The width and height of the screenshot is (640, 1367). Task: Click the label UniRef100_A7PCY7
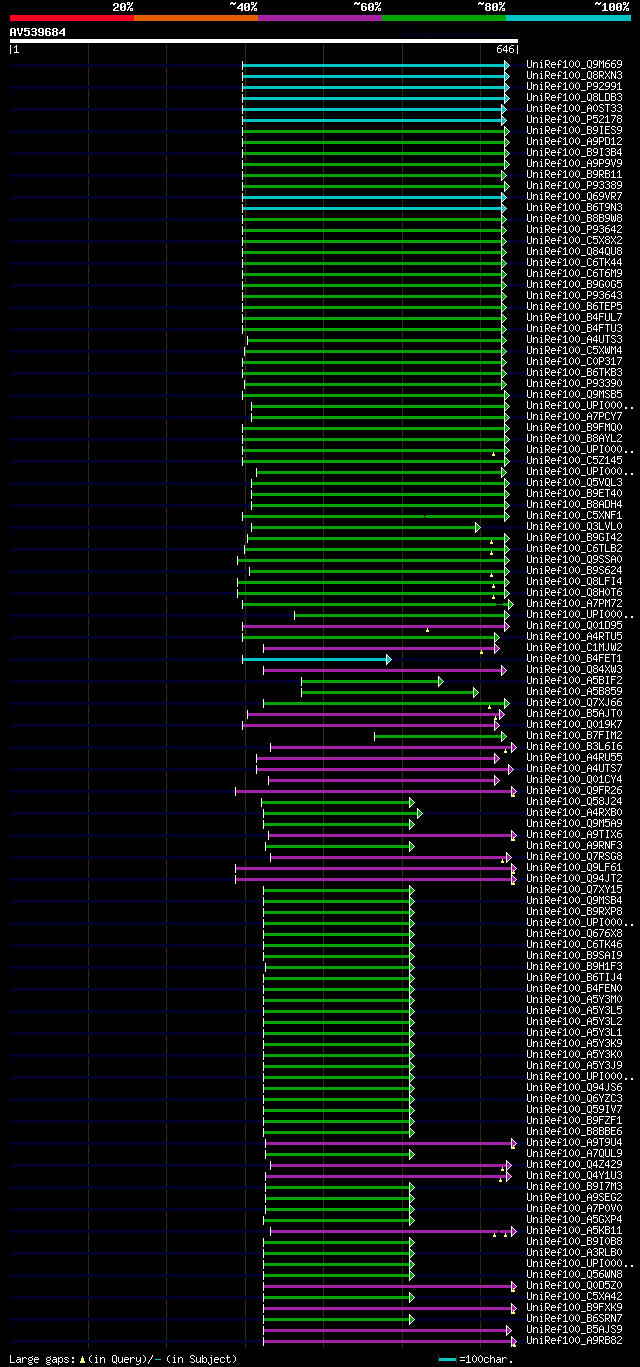click(x=574, y=417)
